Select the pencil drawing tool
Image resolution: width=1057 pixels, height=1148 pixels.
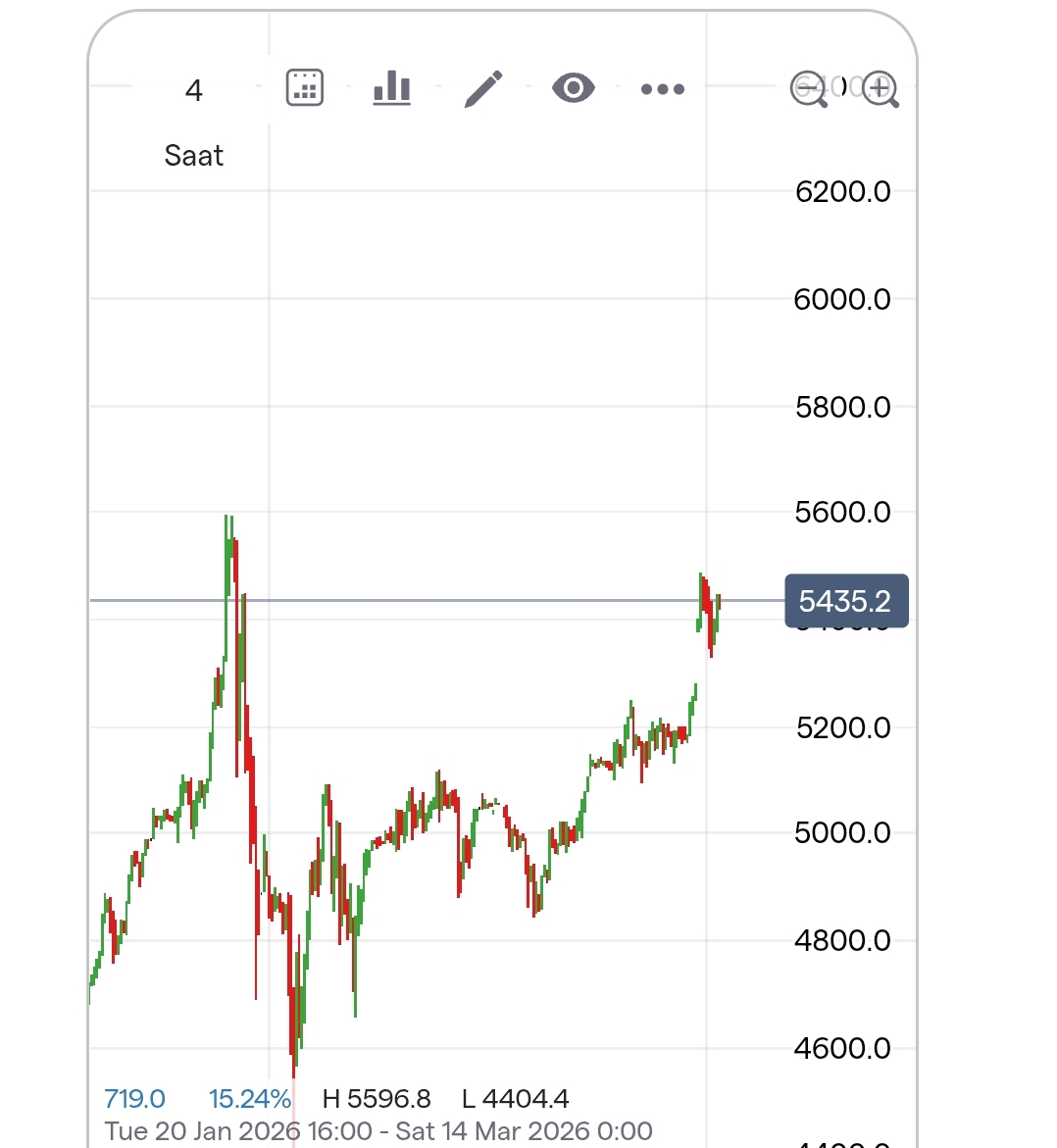(483, 88)
